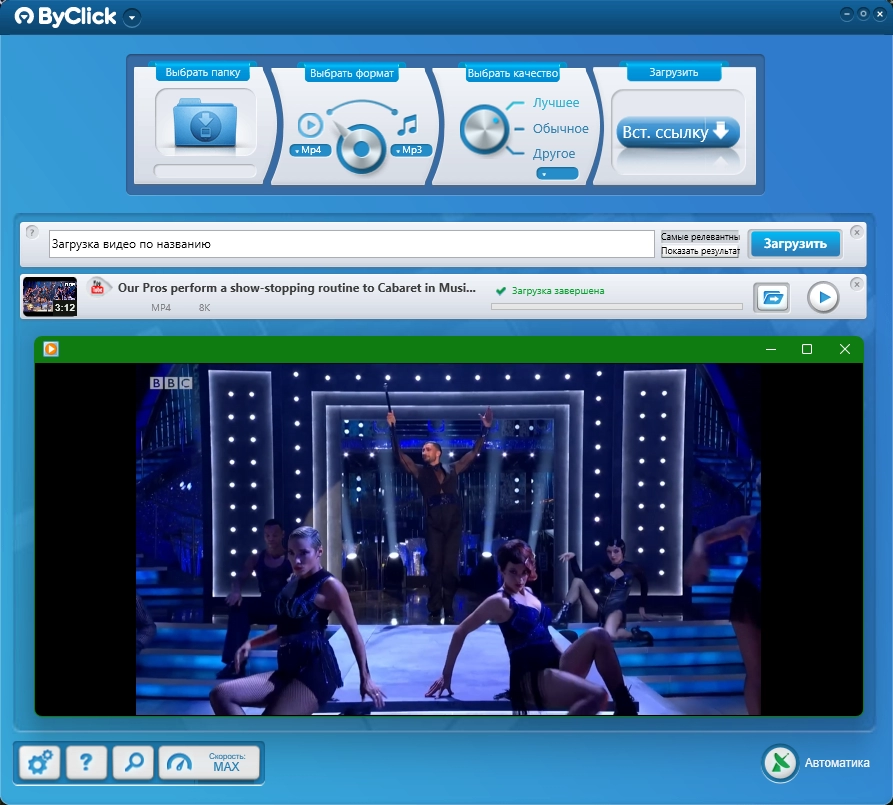
Task: Remove the downloaded item from list
Action: 856,284
